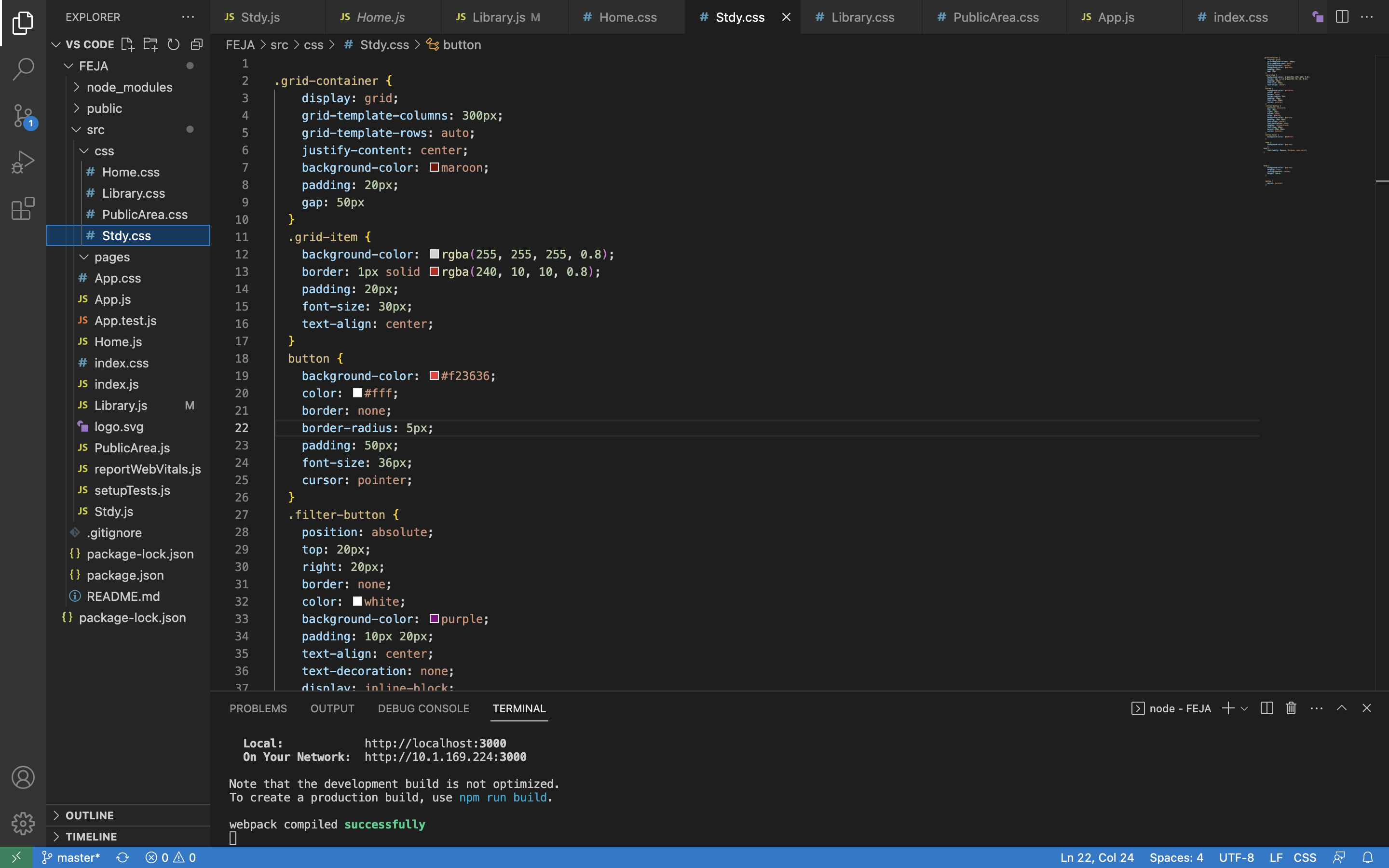Toggle the notifications bell in status bar

1368,857
